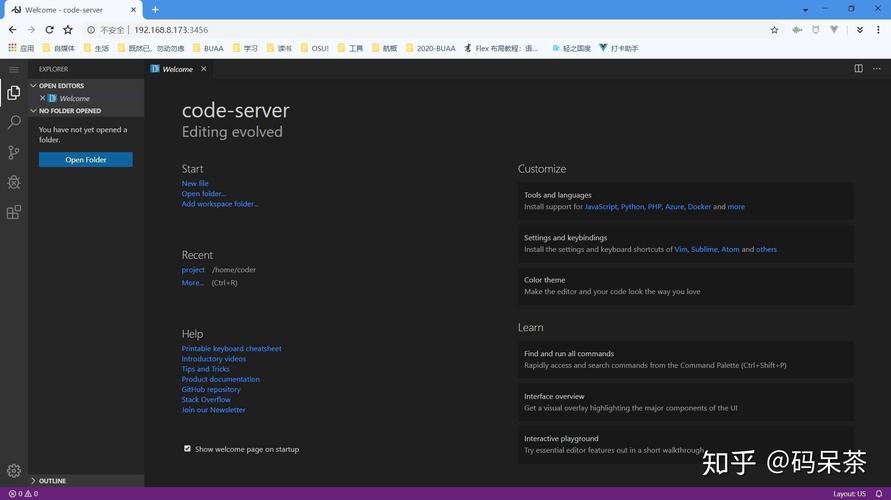The width and height of the screenshot is (891, 500).
Task: Click the not-secure site info icon
Action: pos(91,30)
